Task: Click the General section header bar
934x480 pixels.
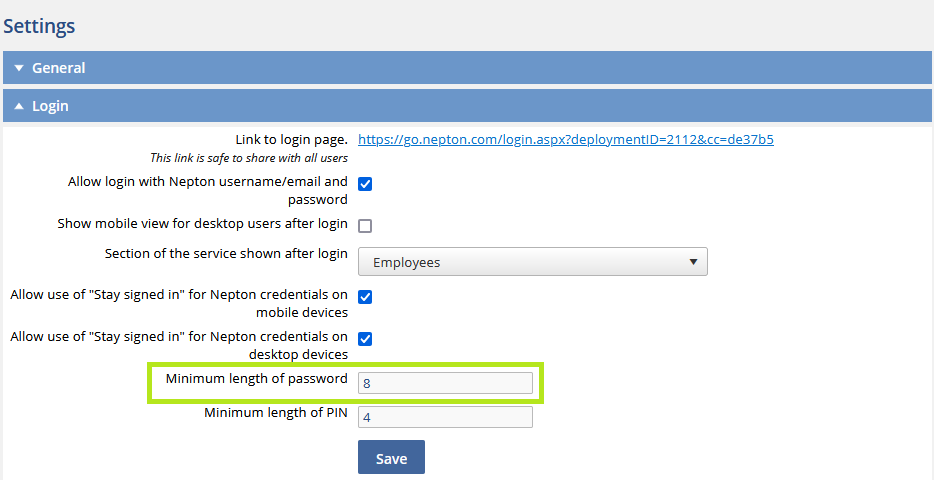Action: [x=467, y=67]
